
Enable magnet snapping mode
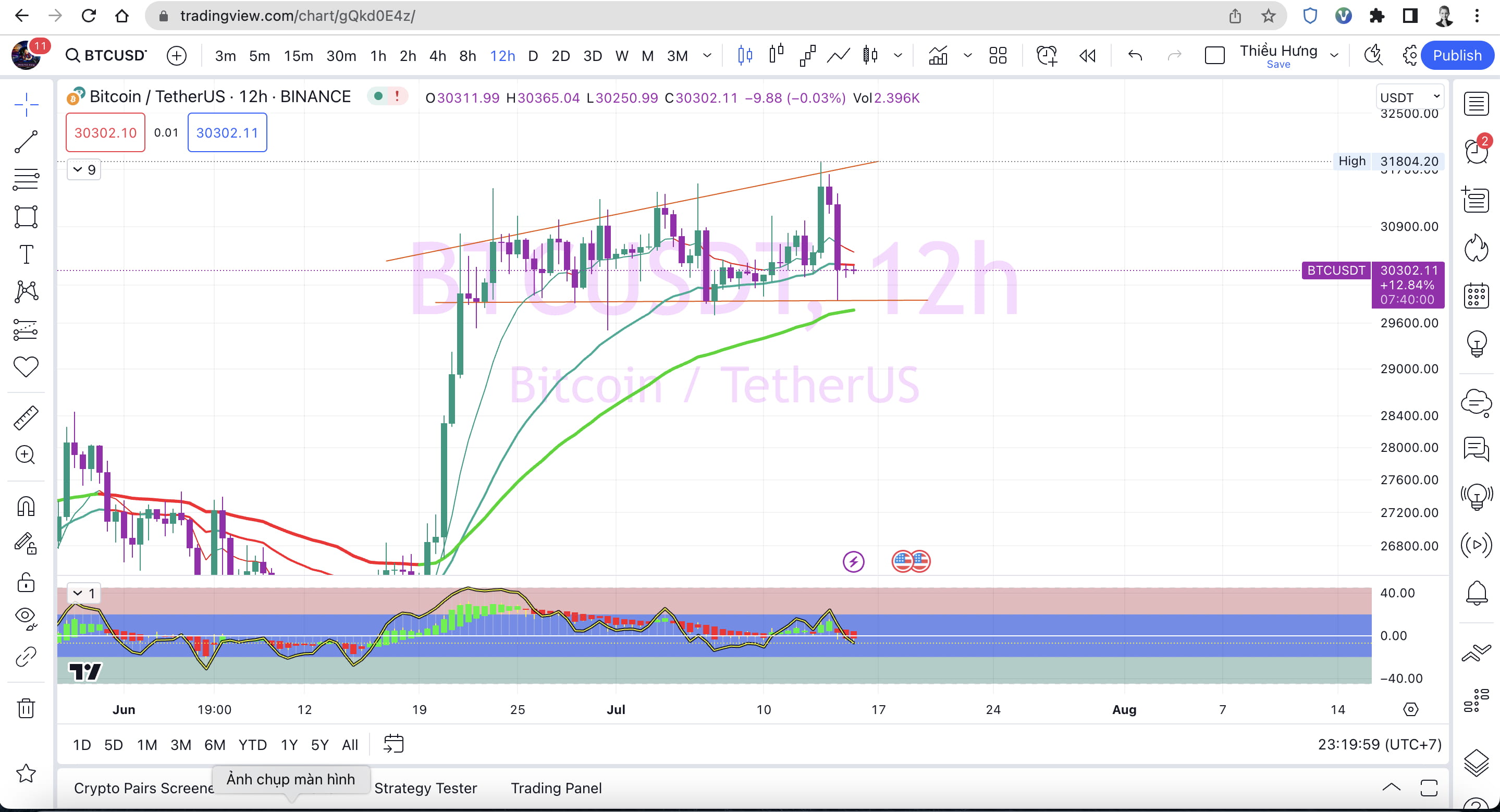pyautogui.click(x=26, y=507)
